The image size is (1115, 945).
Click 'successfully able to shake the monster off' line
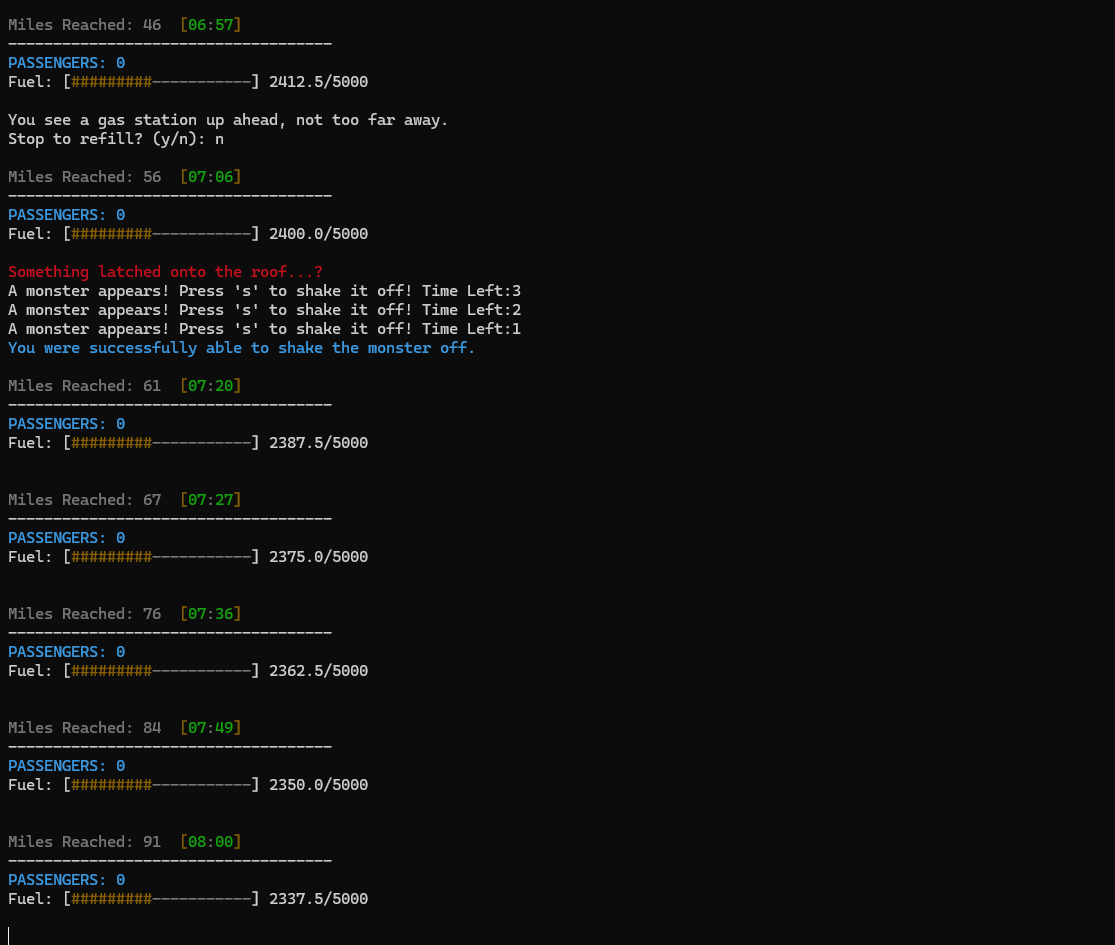click(x=241, y=348)
